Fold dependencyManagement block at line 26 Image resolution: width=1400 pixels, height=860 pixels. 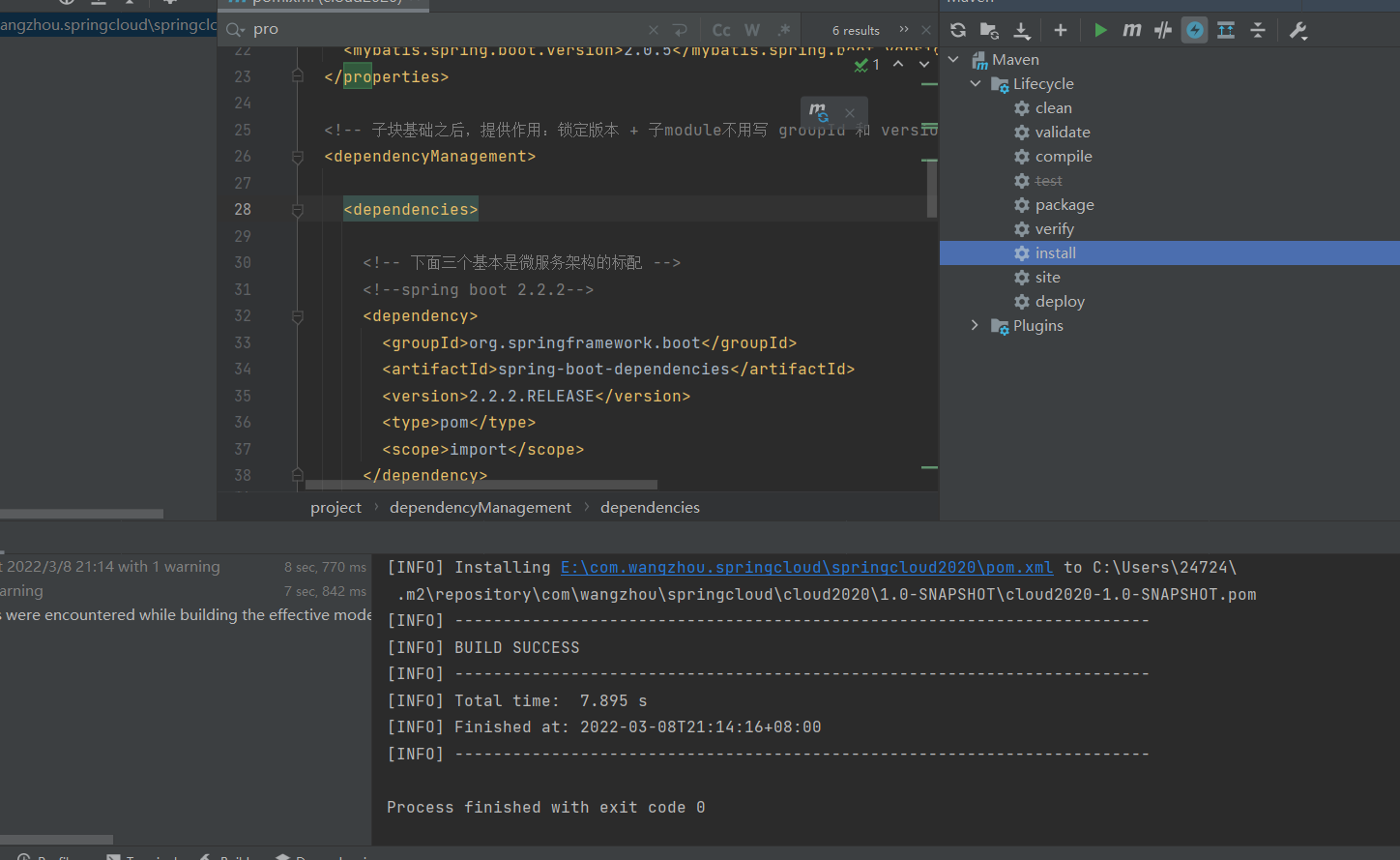[298, 156]
